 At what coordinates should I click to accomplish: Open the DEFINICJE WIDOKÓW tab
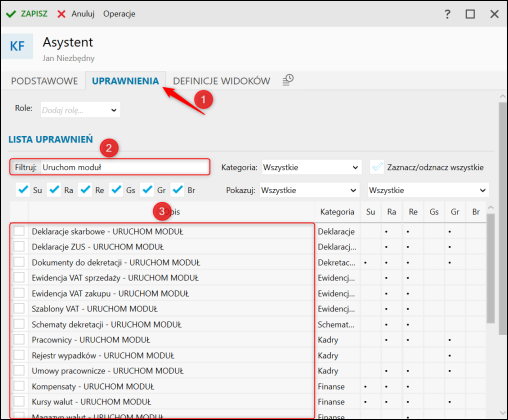point(221,81)
